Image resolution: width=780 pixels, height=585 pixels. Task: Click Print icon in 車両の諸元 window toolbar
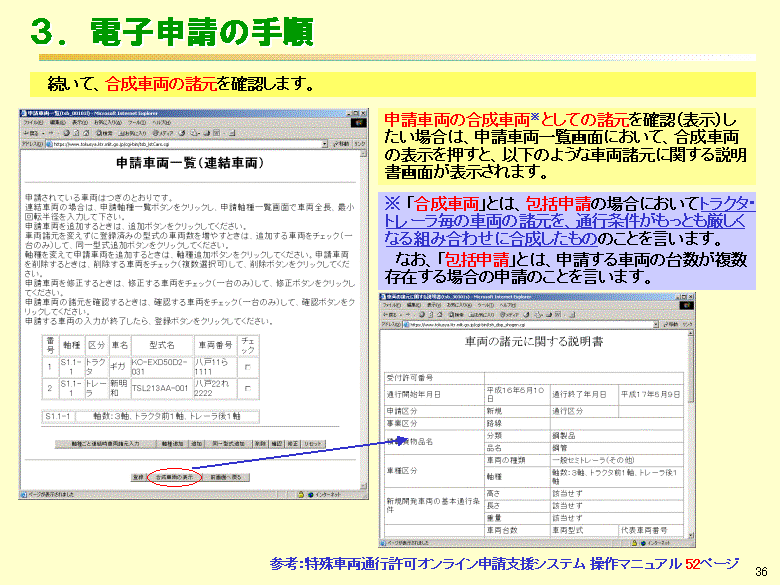point(548,315)
